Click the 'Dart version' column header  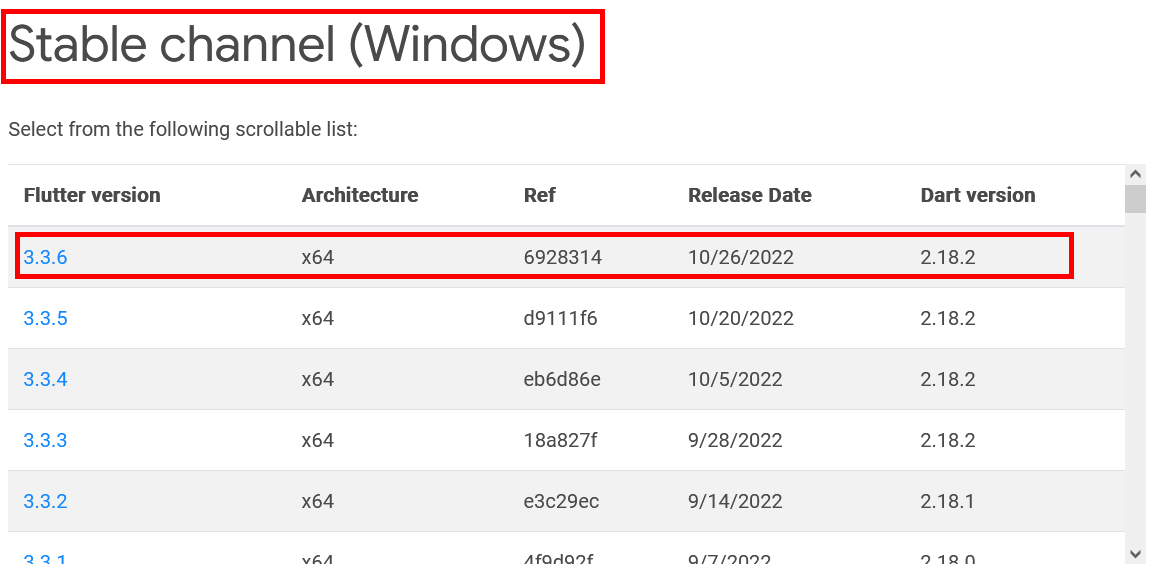pos(978,195)
